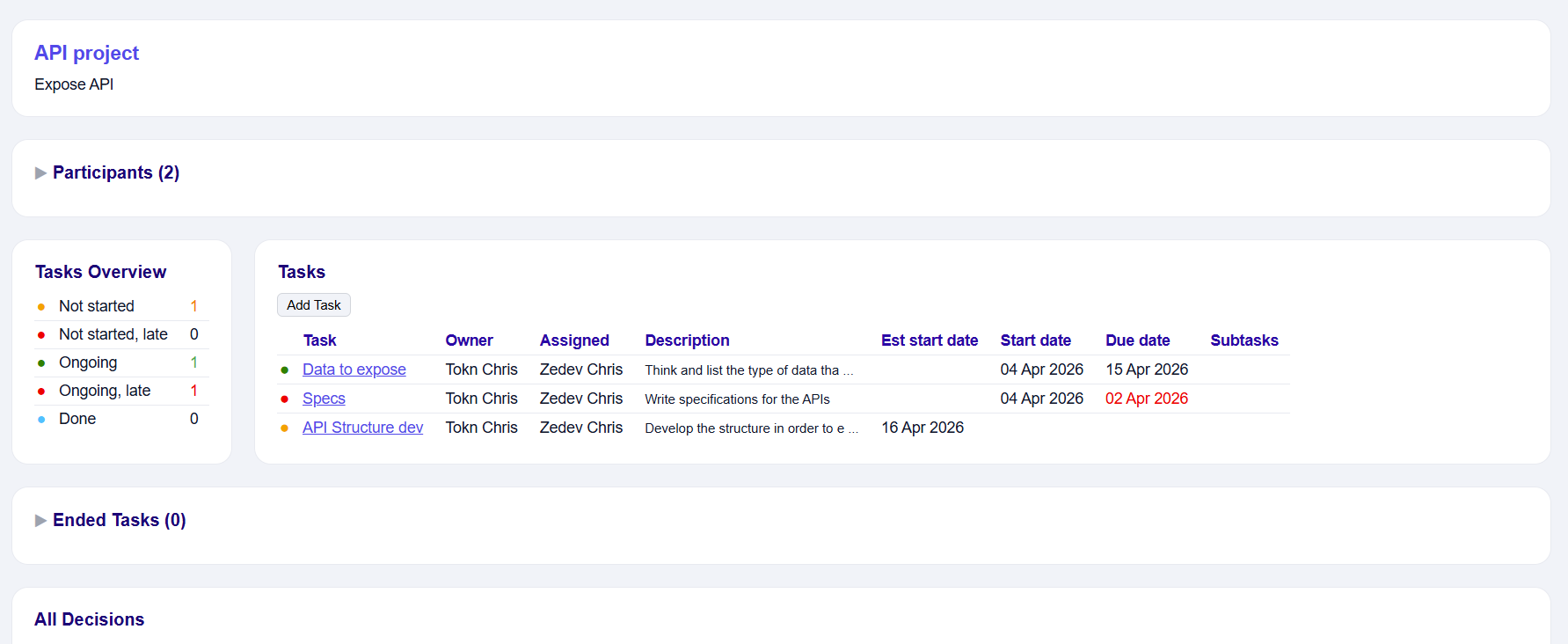Click the red 02 Apr 2026 due date
This screenshot has height=644, width=1568.
(1146, 399)
